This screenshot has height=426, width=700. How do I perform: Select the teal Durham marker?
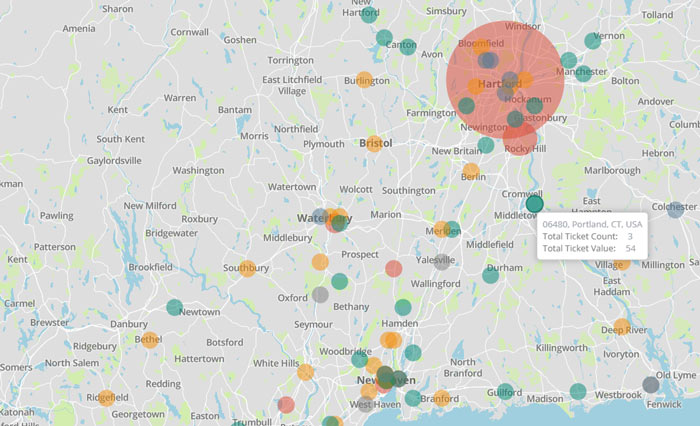(490, 275)
